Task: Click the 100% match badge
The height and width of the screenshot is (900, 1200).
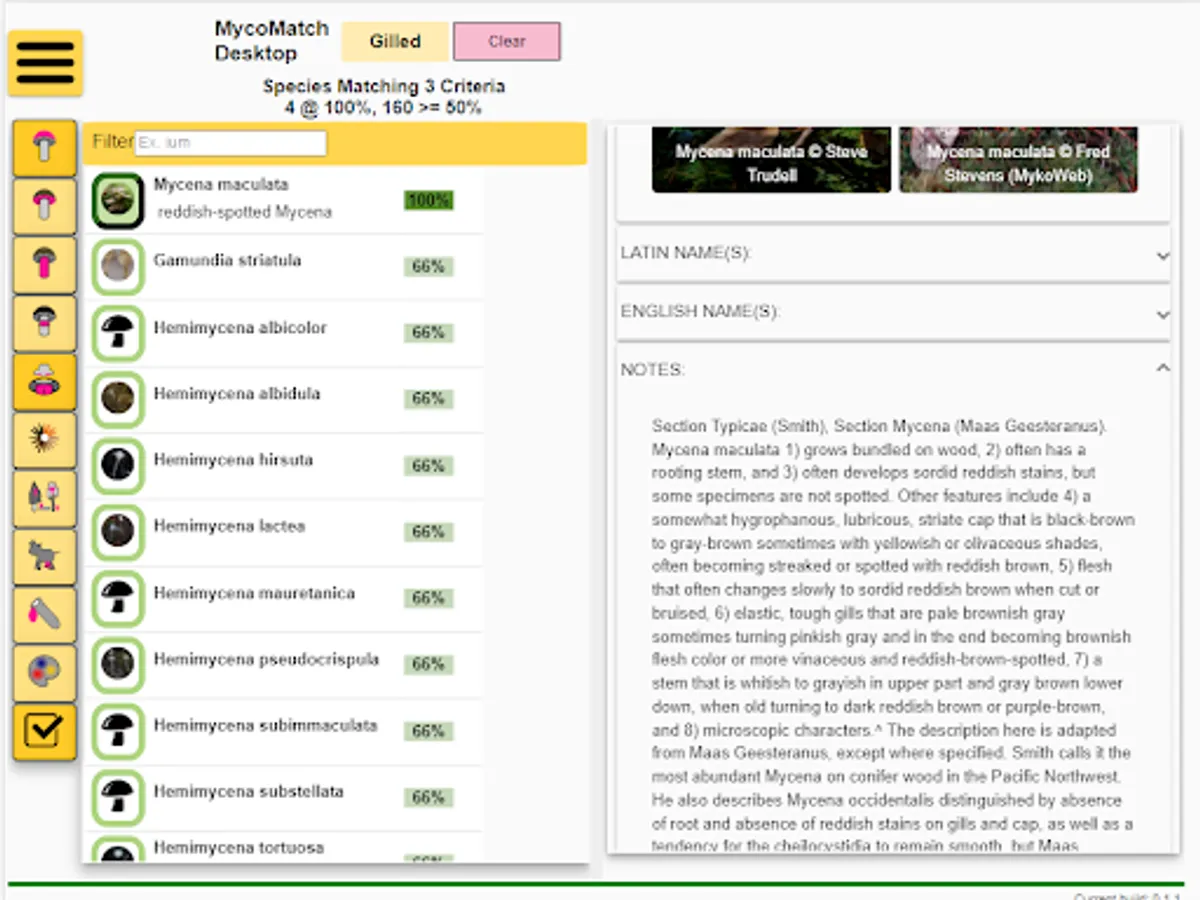Action: 429,201
